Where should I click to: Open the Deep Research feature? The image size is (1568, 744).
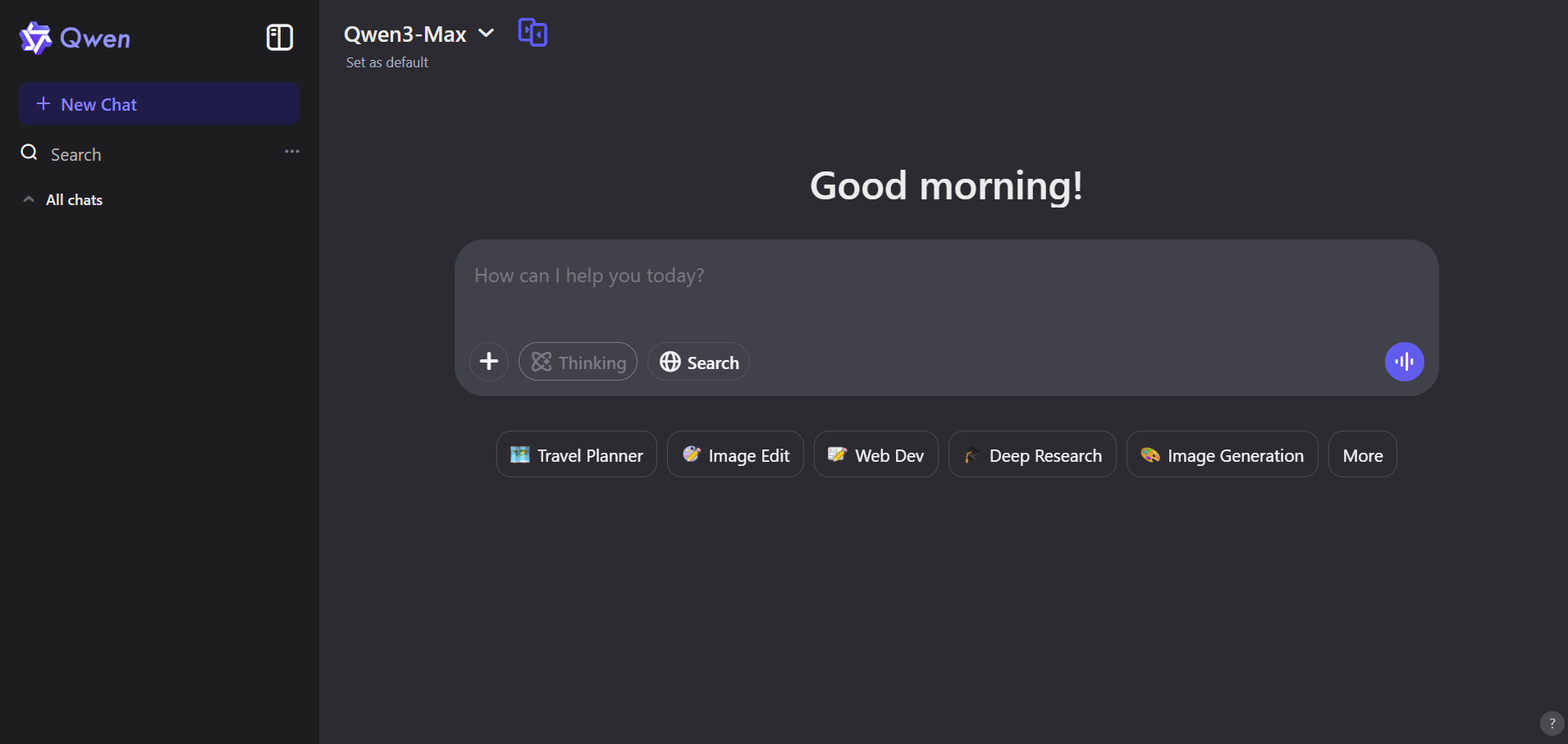click(x=1031, y=454)
